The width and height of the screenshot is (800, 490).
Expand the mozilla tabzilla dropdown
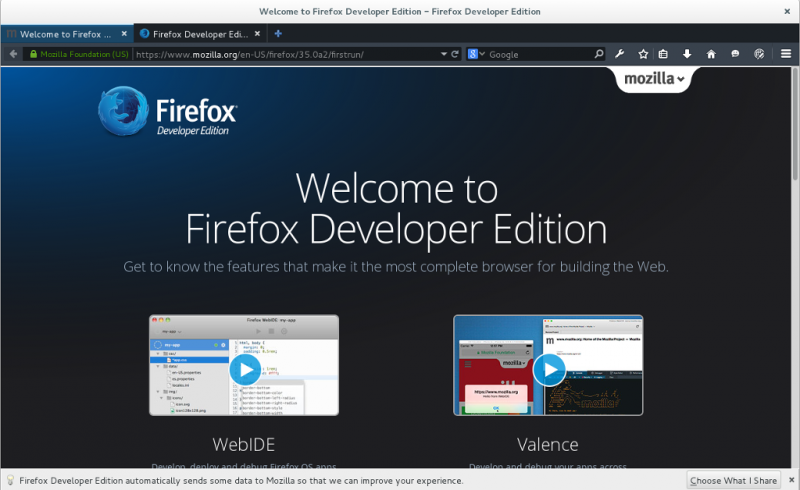654,79
